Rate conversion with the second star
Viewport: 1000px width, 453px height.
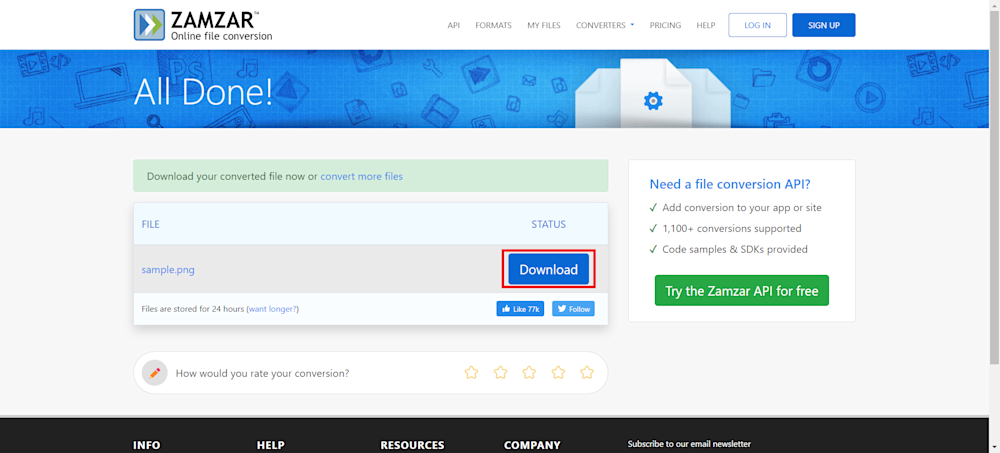[x=501, y=373]
